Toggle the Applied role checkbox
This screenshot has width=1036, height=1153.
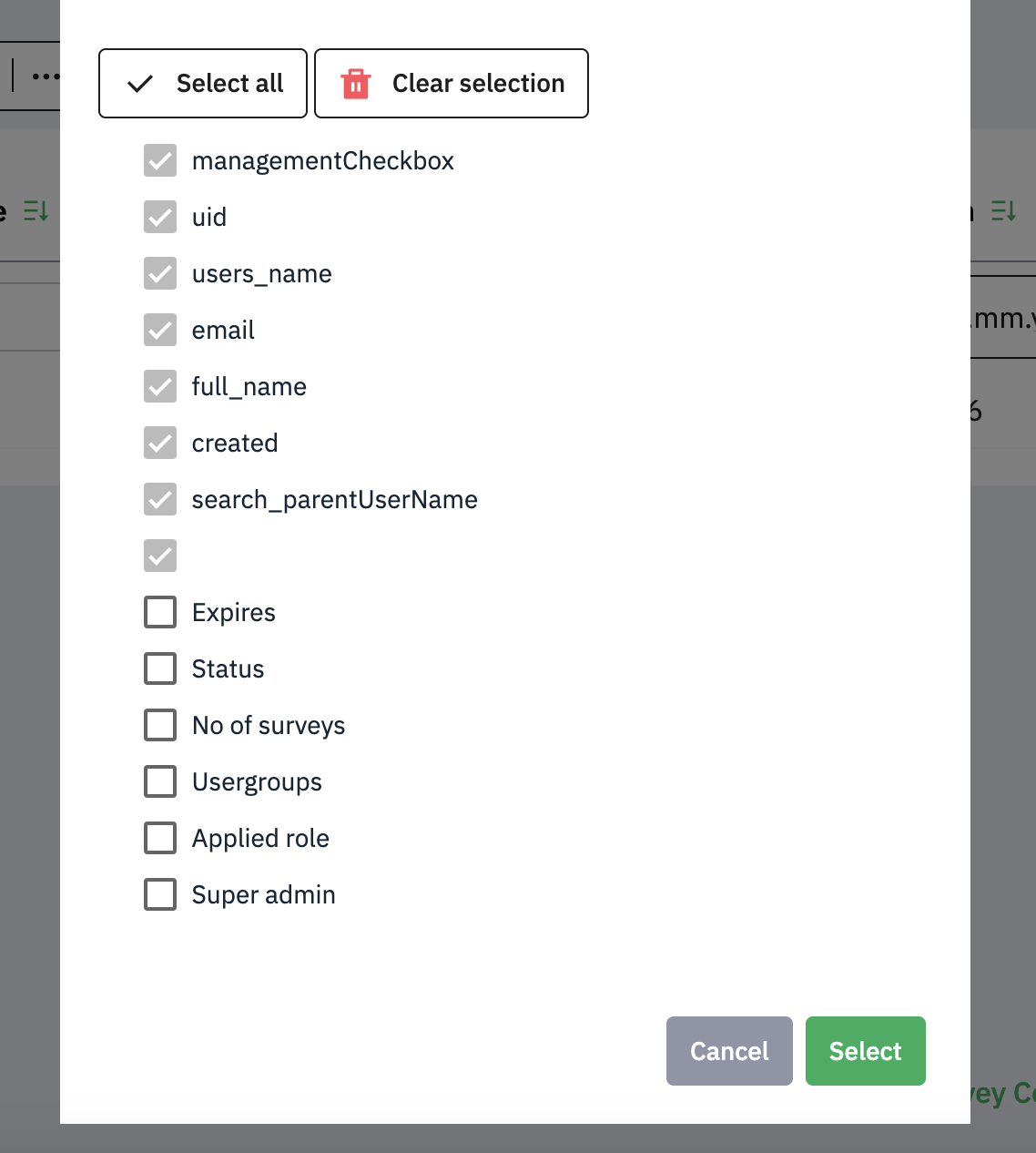click(160, 838)
